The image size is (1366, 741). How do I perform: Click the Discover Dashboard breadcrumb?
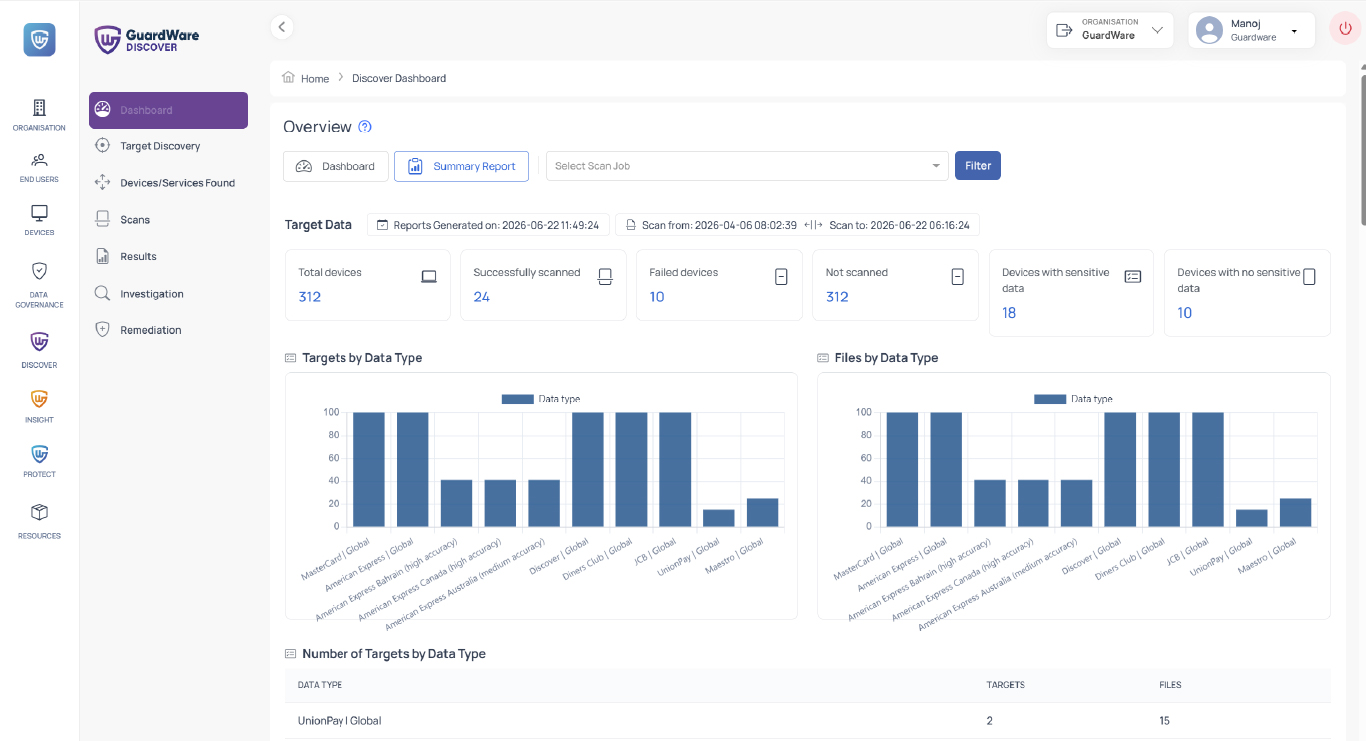point(399,78)
